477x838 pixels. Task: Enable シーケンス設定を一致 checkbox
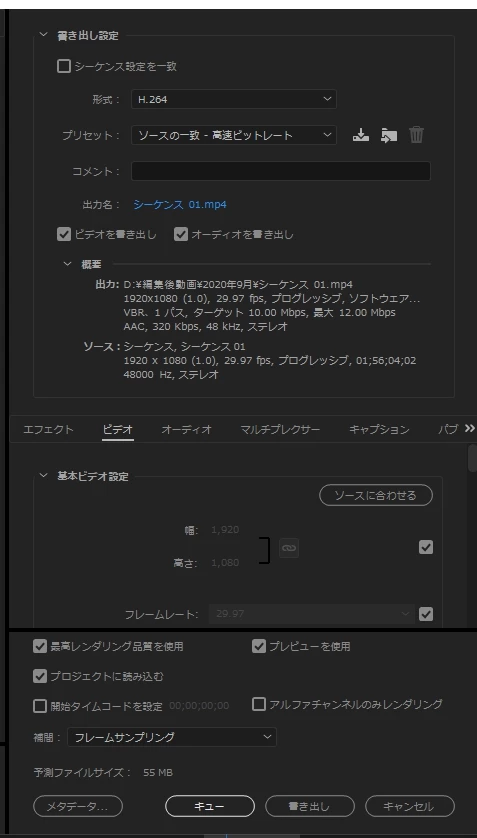[64, 66]
